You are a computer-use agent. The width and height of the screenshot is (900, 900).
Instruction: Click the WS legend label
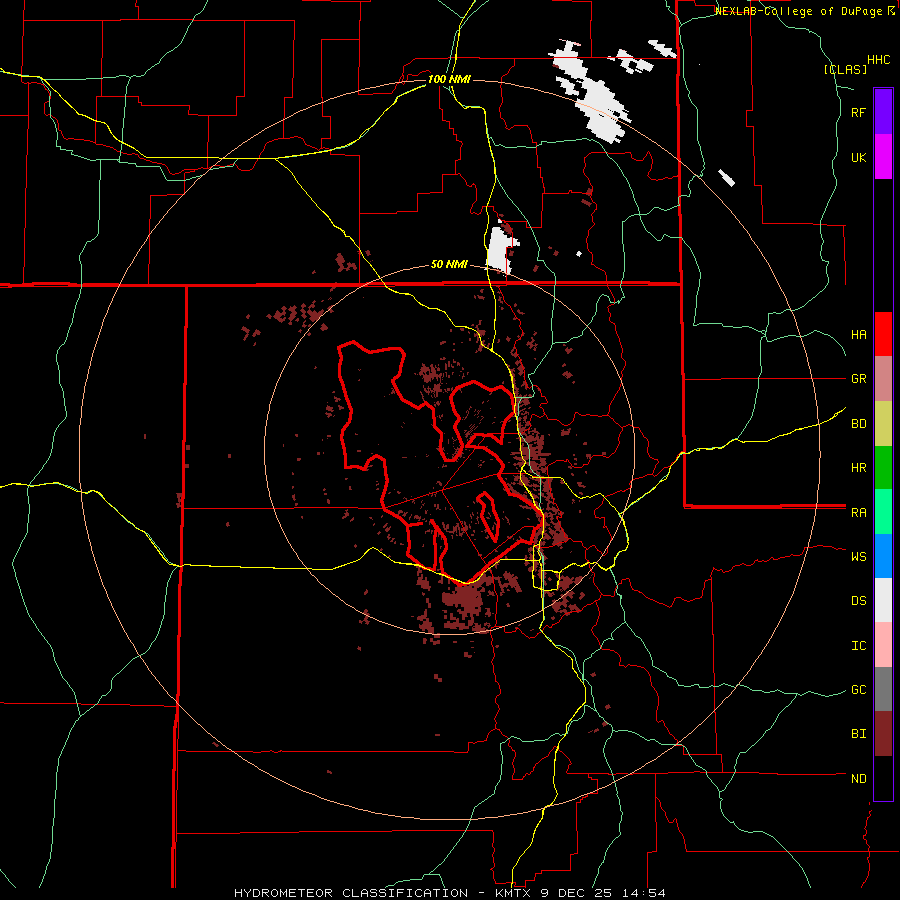858,557
